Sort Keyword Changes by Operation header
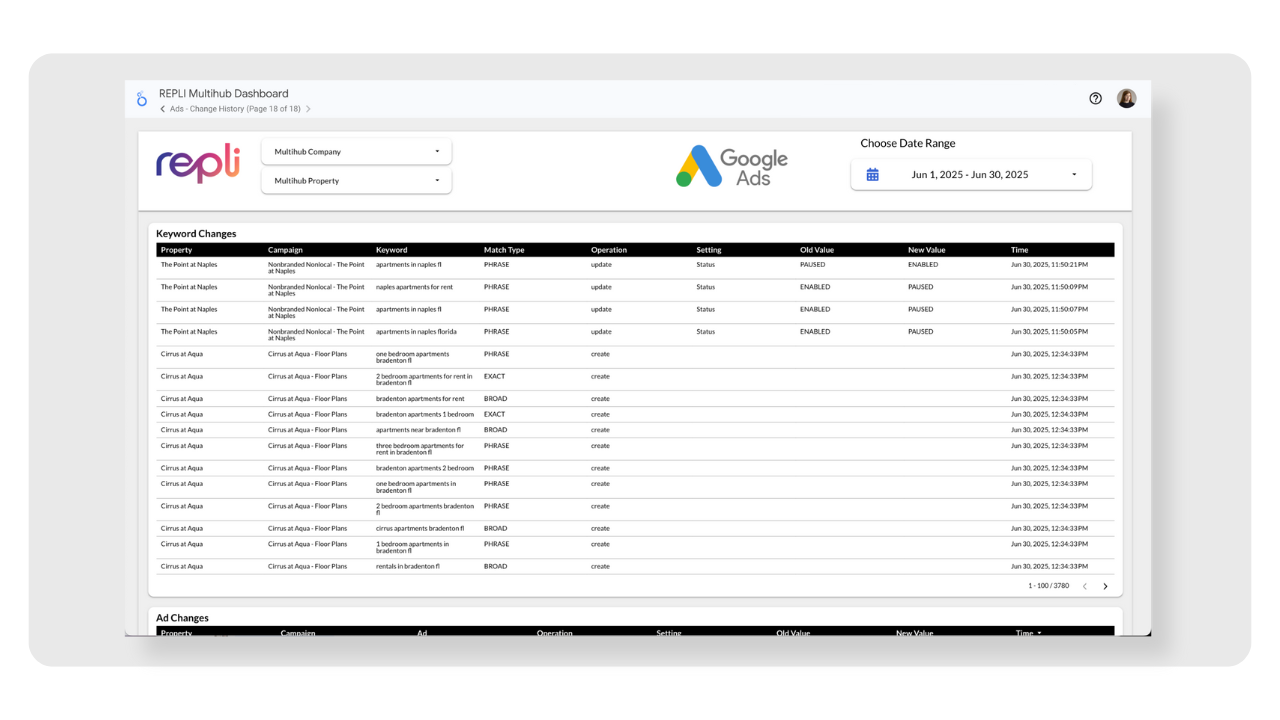This screenshot has height=720, width=1280. (609, 250)
